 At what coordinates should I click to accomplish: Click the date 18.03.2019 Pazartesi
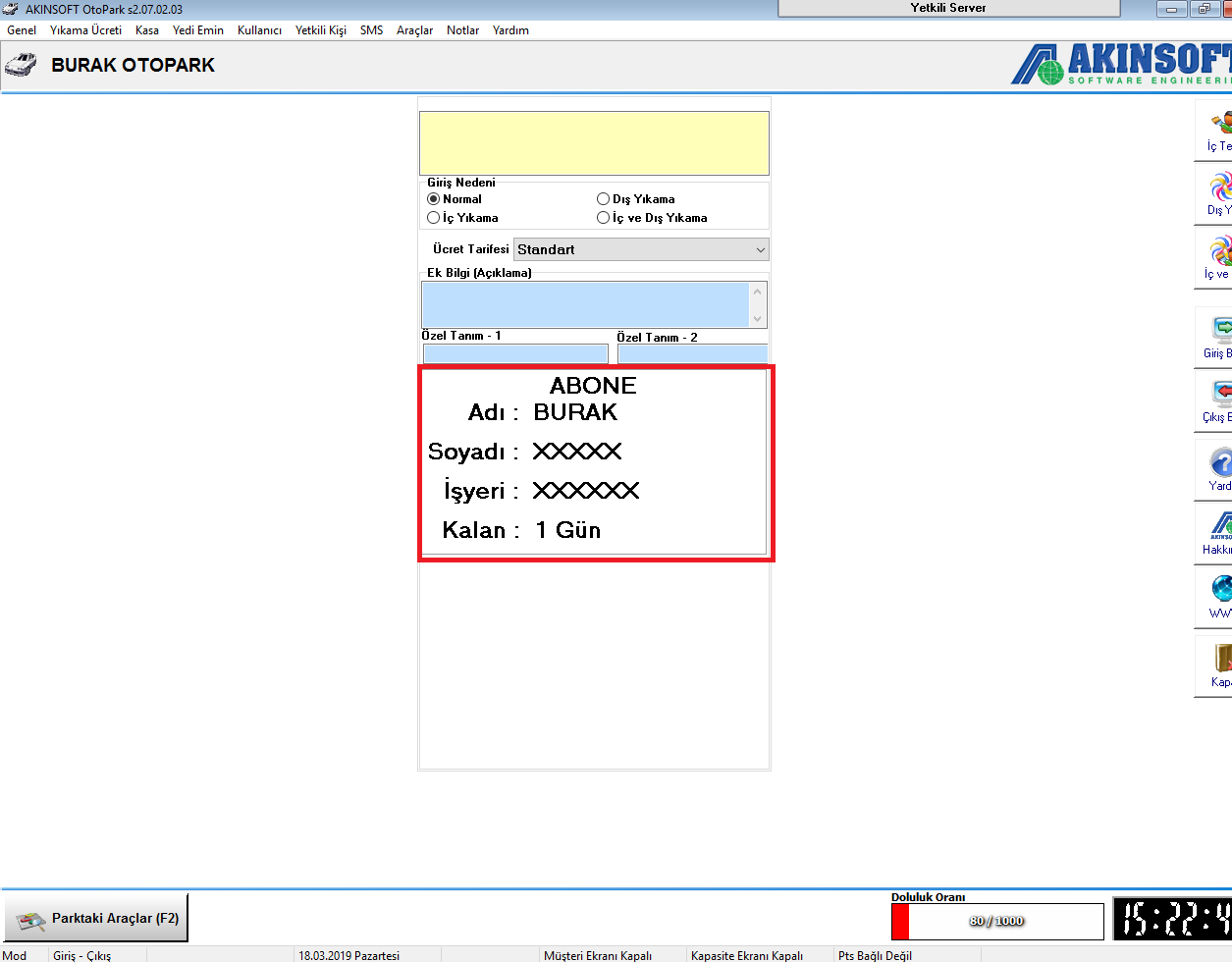[349, 955]
